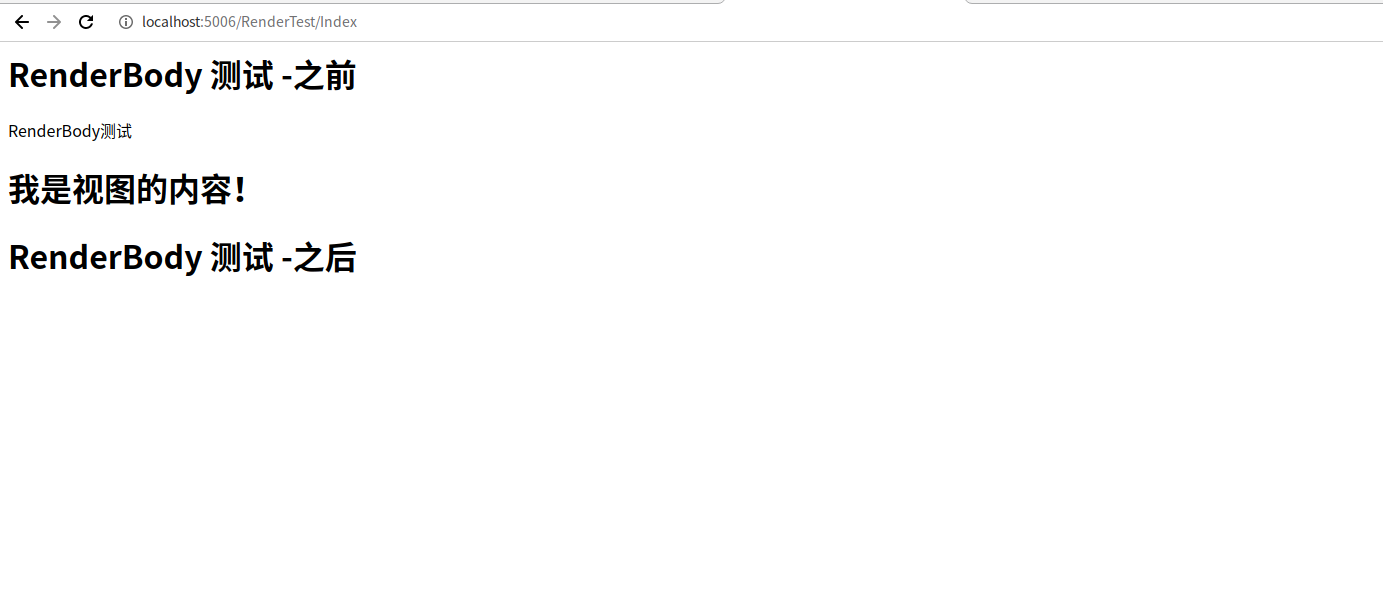Click the small paragraph text RenderBody测试
This screenshot has width=1383, height=603.
70,131
